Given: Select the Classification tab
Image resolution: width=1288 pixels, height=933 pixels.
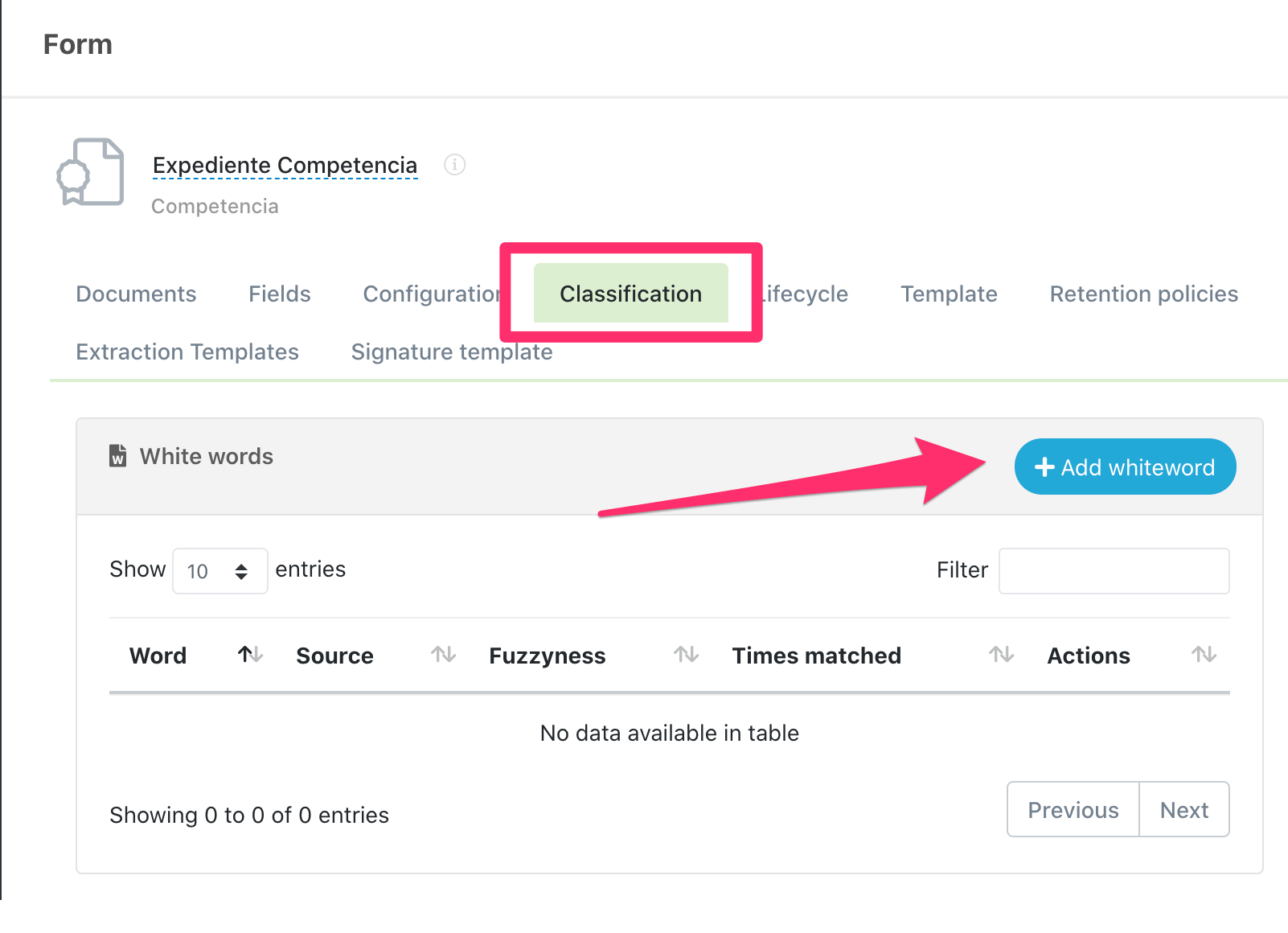Looking at the screenshot, I should (630, 294).
